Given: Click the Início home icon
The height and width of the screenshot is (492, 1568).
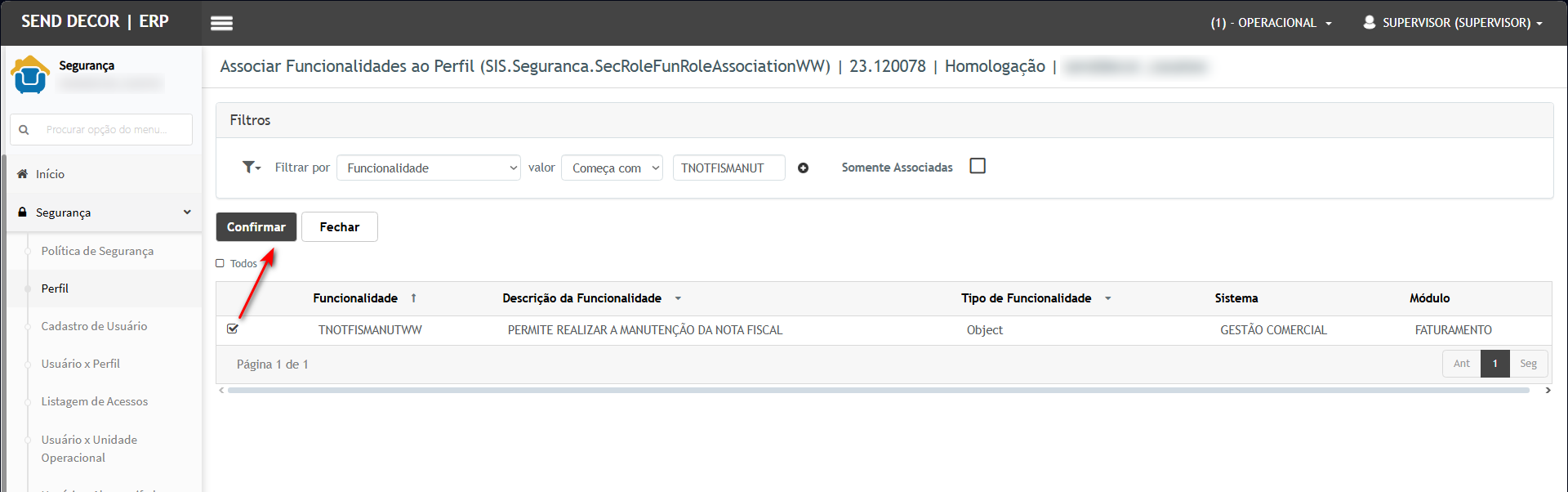Looking at the screenshot, I should pos(23,174).
